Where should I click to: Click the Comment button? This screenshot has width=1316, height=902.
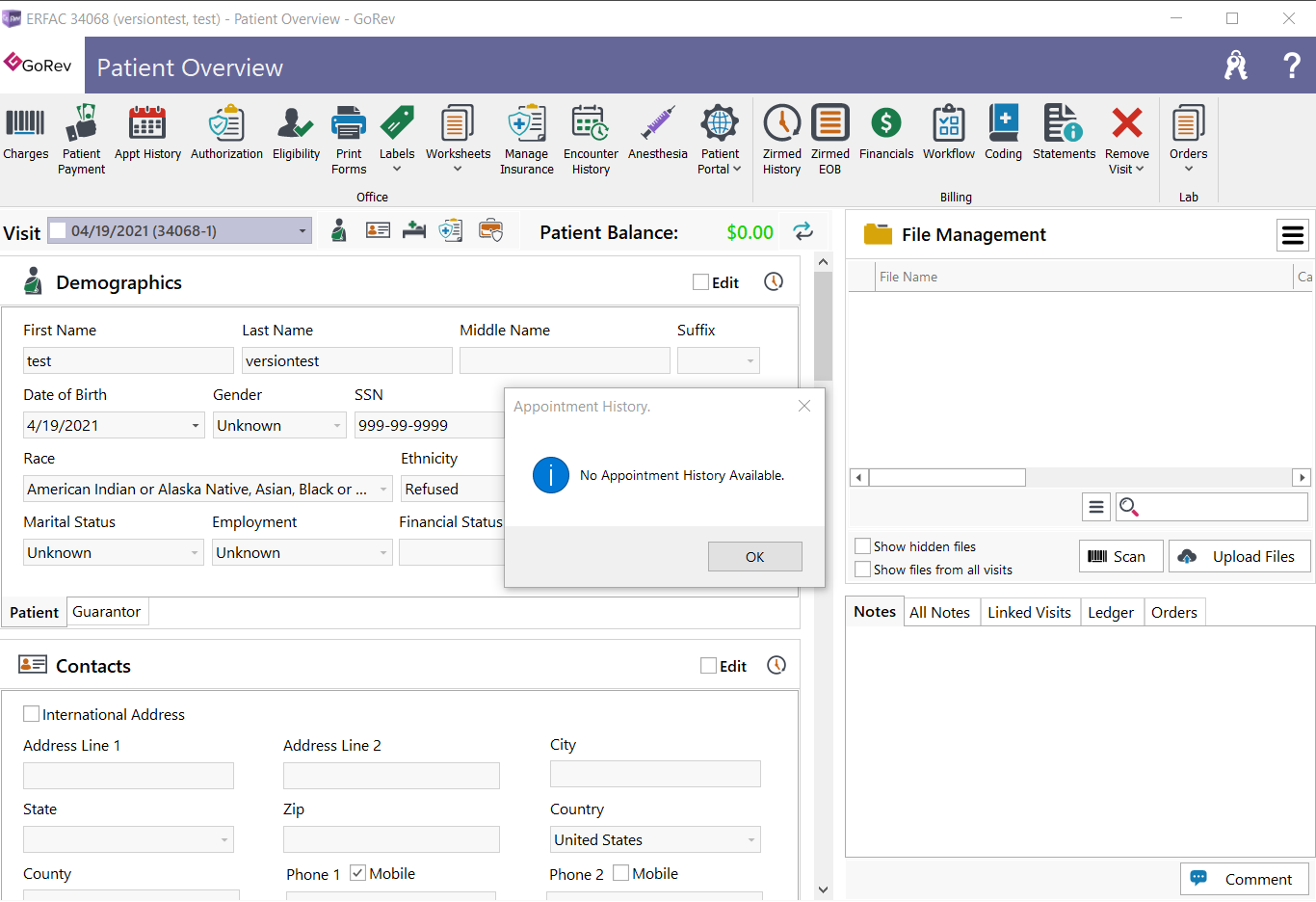(1244, 879)
